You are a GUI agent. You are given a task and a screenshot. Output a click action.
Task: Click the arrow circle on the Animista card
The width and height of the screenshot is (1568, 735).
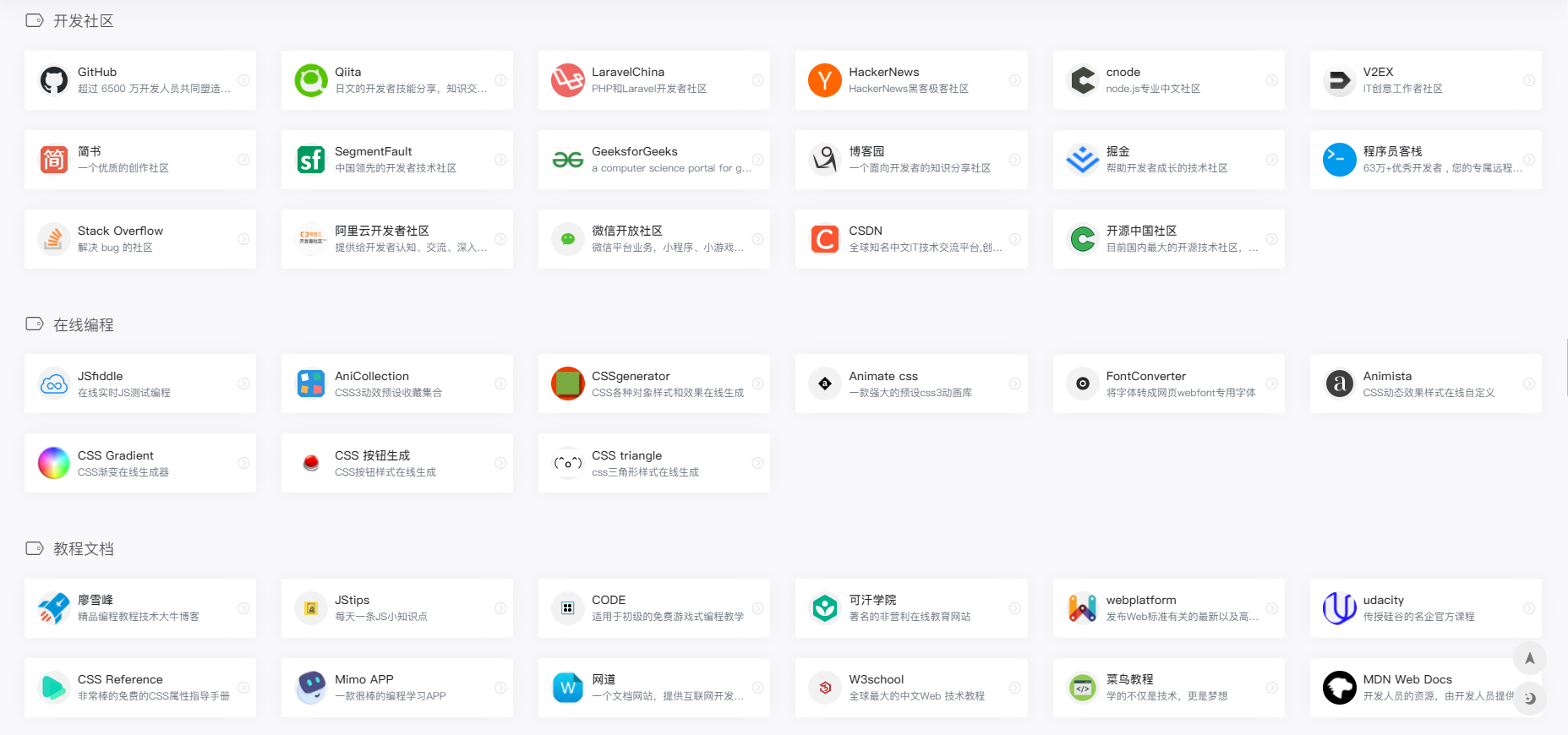[1528, 384]
